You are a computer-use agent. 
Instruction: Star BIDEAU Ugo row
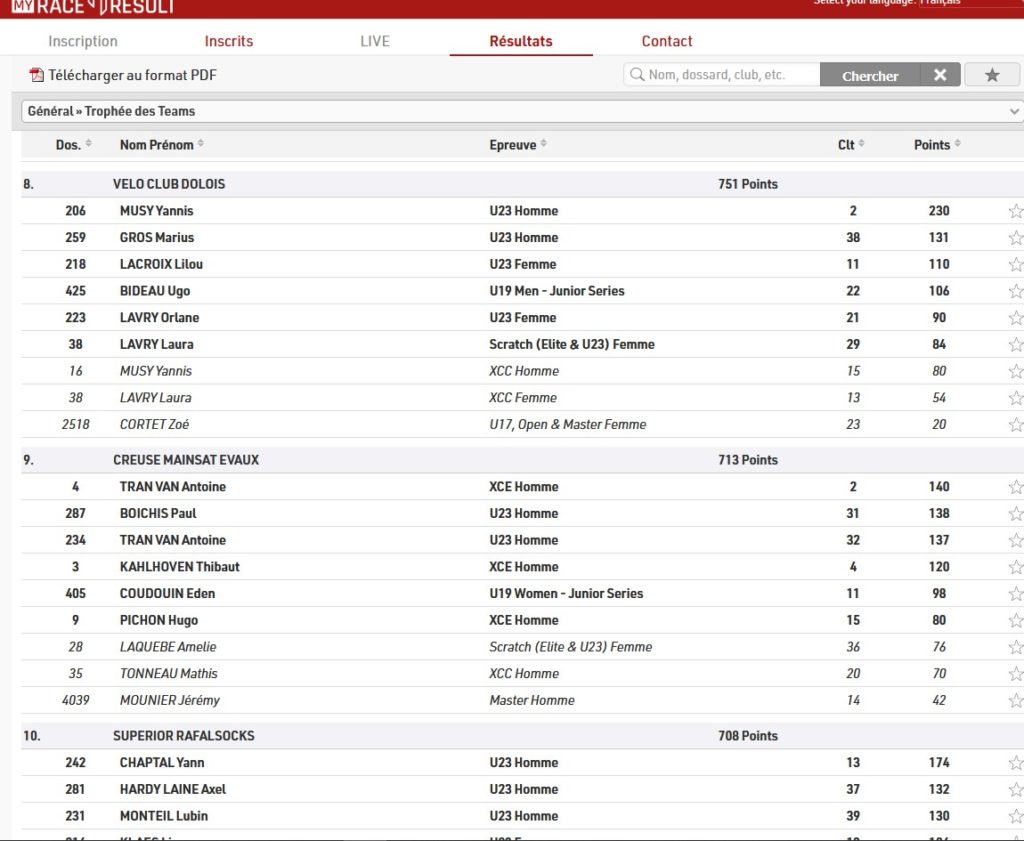(1016, 291)
